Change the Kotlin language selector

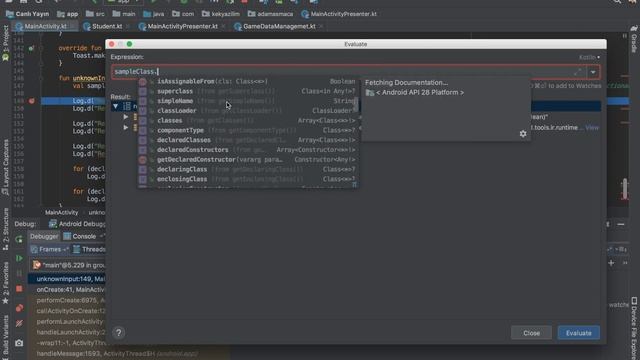click(x=589, y=57)
